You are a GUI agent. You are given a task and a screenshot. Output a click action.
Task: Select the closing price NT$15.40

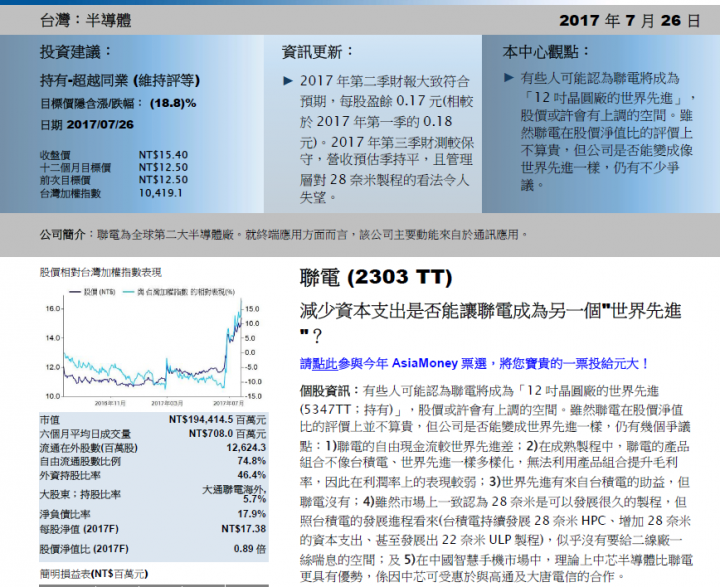(163, 155)
